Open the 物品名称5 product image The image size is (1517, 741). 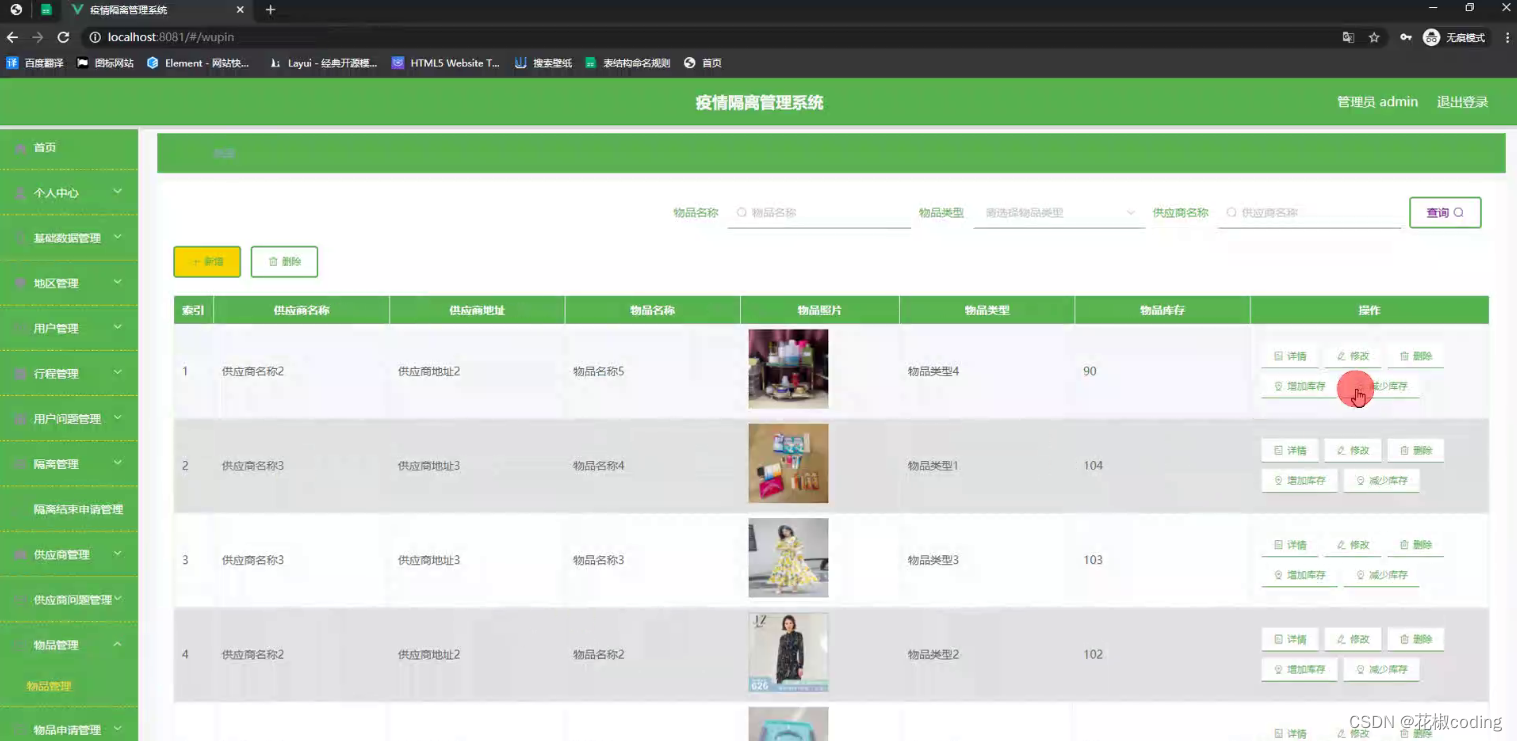pyautogui.click(x=788, y=369)
